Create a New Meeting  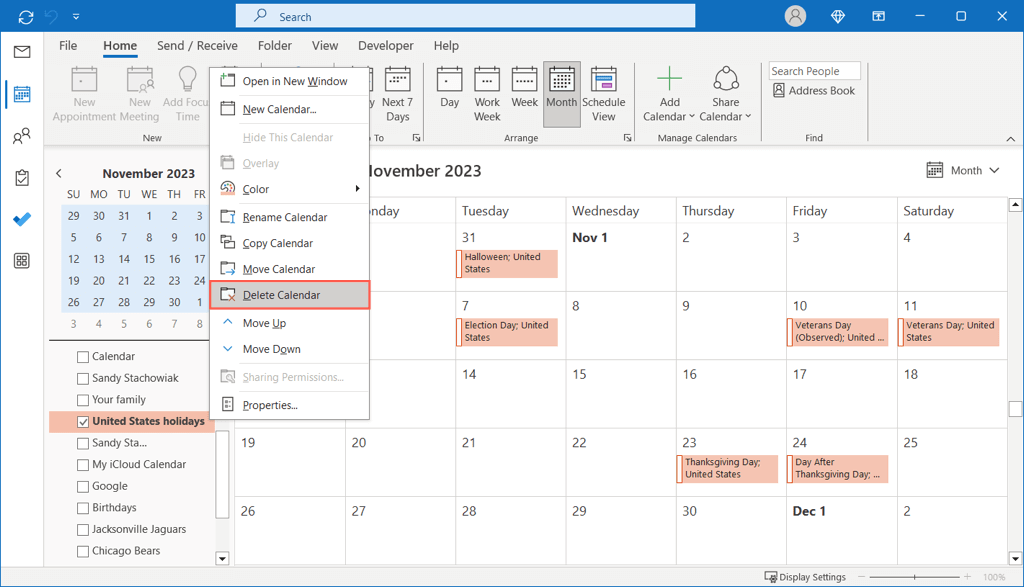pos(140,94)
